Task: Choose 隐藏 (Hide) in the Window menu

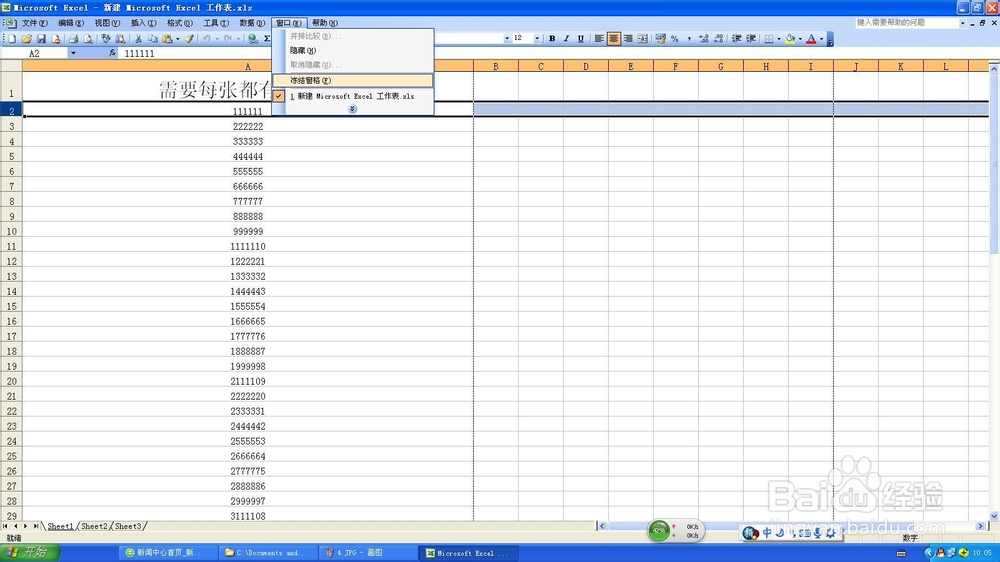Action: pyautogui.click(x=353, y=50)
